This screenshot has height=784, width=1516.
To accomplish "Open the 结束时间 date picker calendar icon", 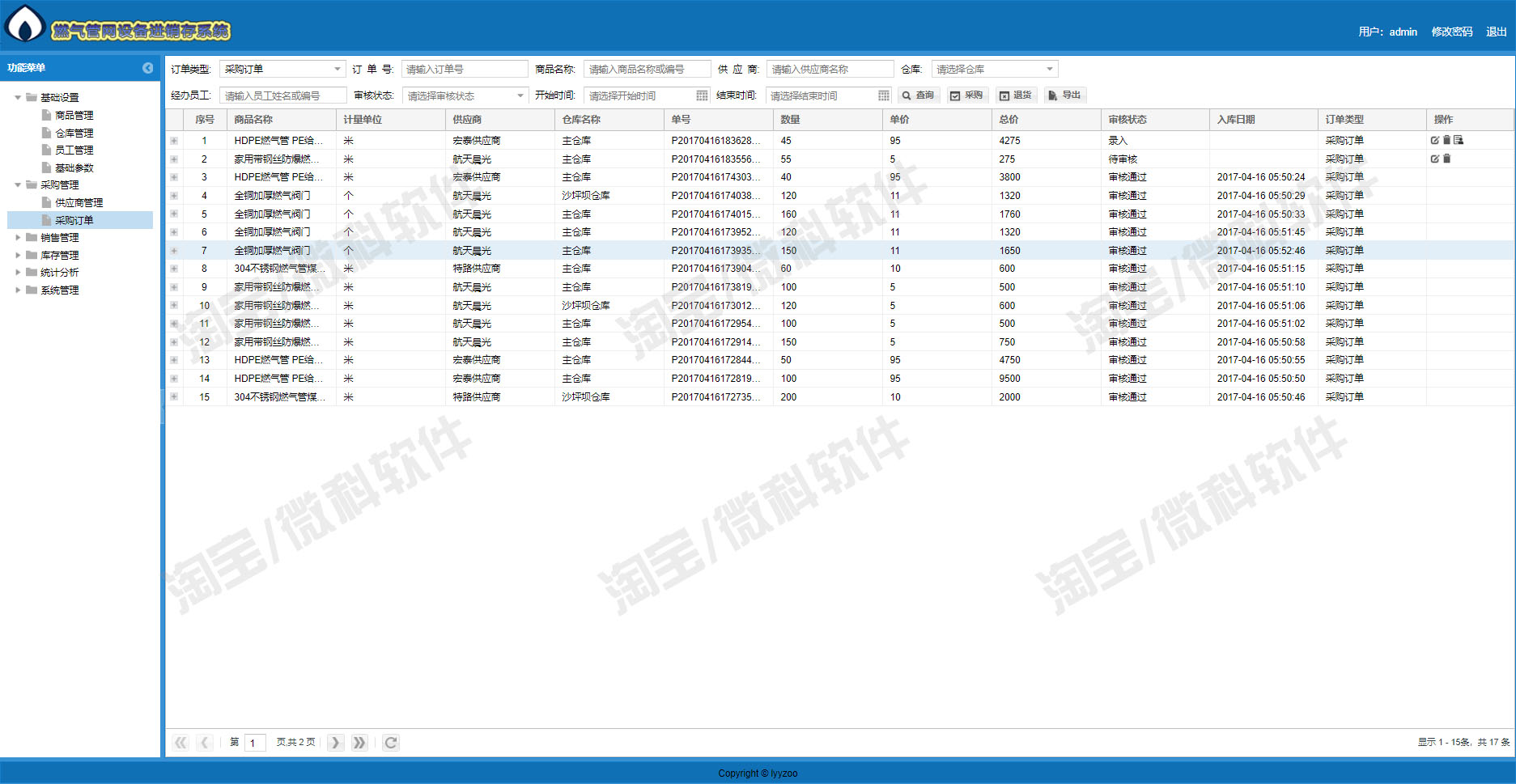I will [x=883, y=95].
